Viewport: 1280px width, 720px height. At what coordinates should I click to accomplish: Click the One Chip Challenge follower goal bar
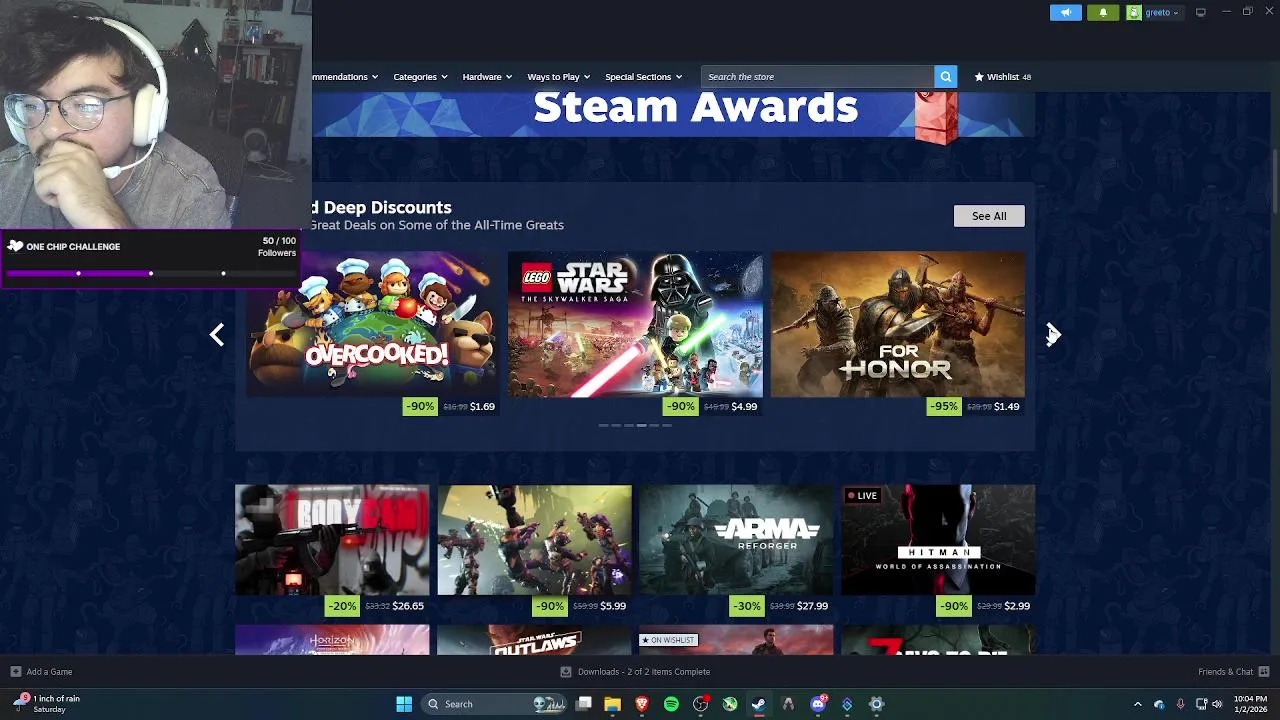tap(150, 258)
